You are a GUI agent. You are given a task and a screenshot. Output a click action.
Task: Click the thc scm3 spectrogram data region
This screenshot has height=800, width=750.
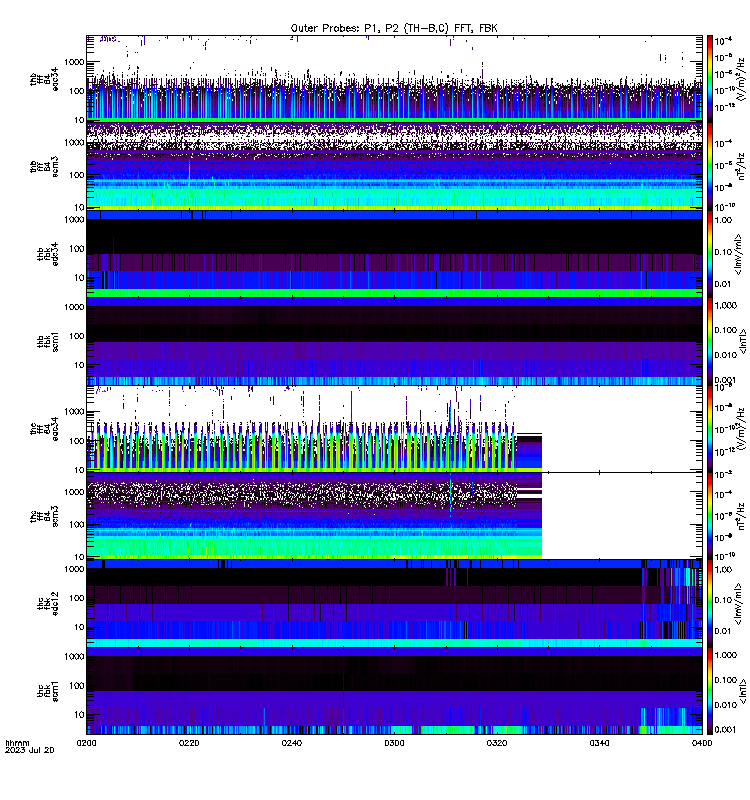(314, 516)
